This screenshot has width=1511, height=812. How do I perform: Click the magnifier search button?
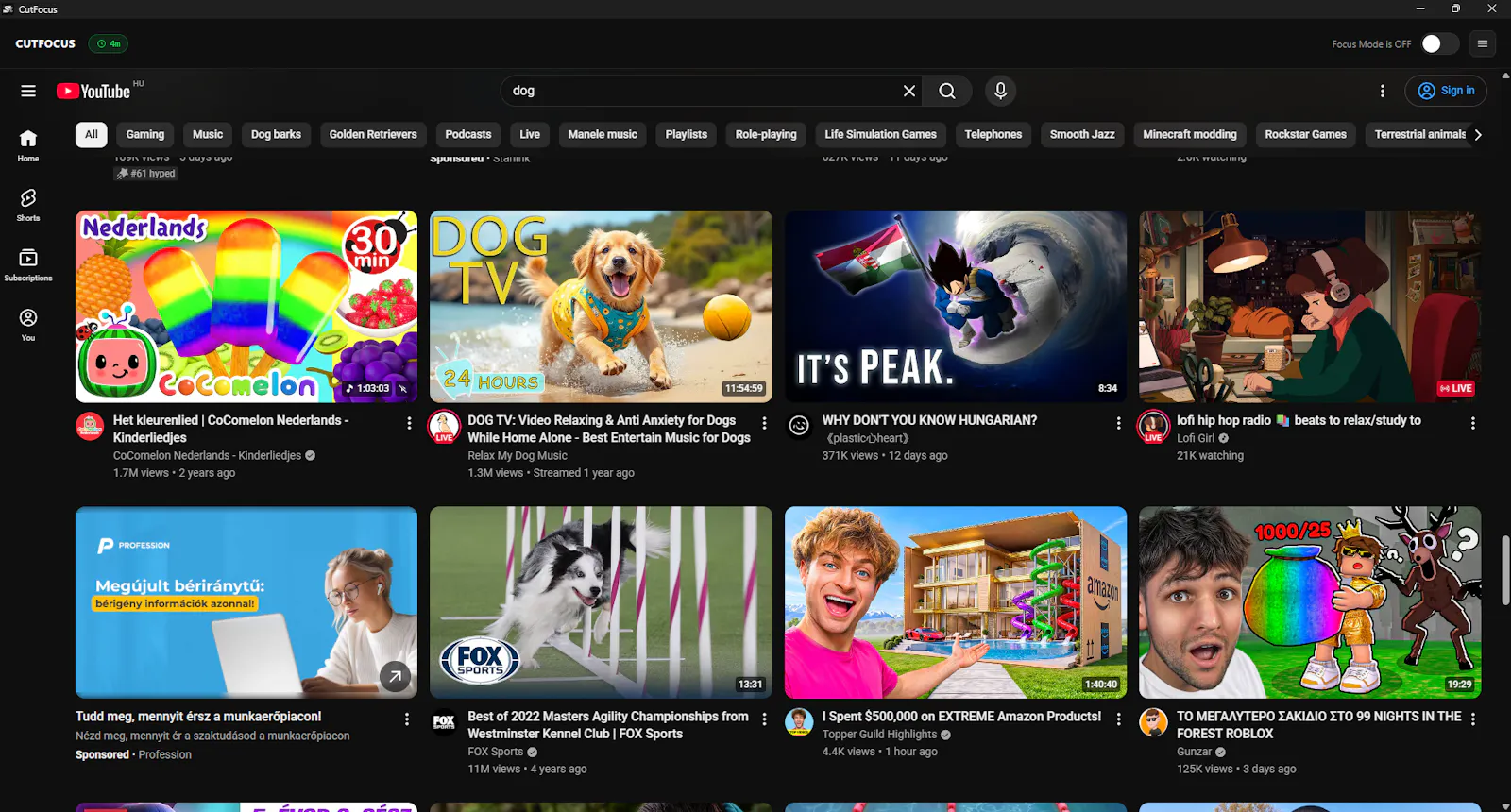click(x=947, y=91)
